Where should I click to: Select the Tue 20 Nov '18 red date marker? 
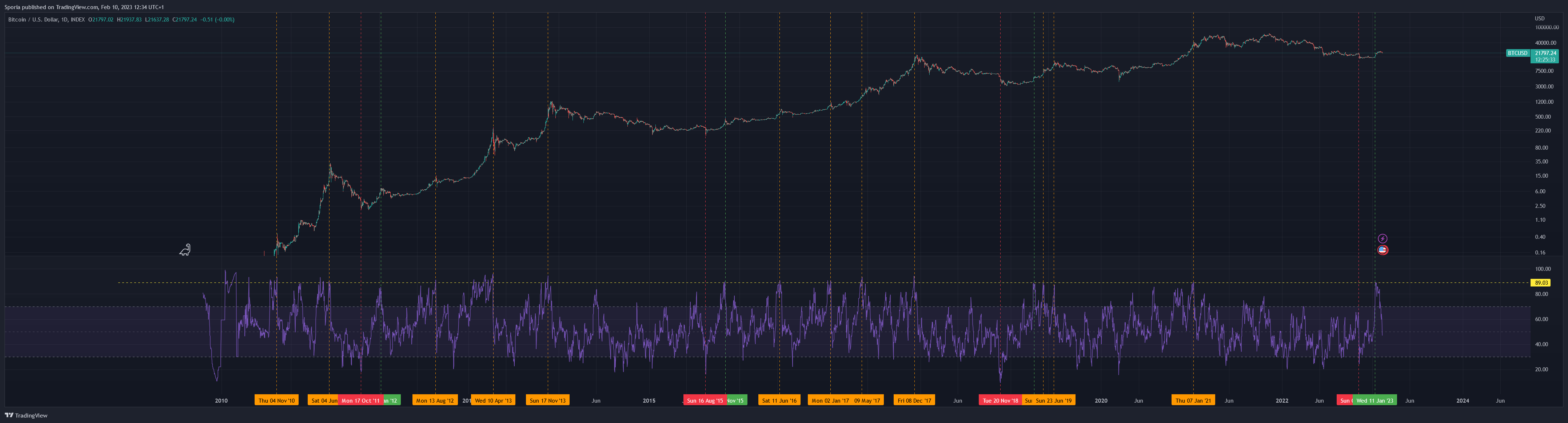[x=1000, y=400]
